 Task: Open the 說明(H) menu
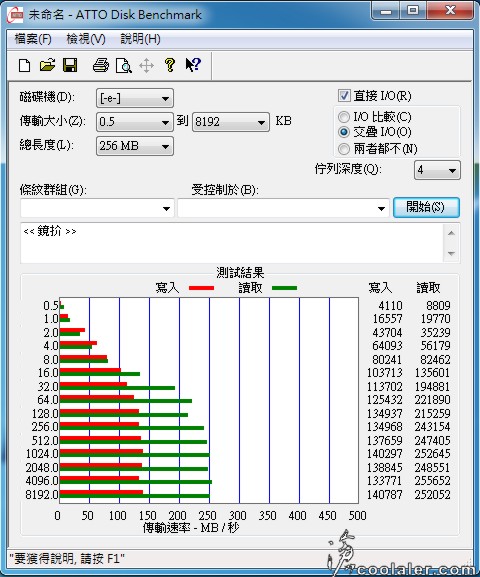pyautogui.click(x=140, y=39)
